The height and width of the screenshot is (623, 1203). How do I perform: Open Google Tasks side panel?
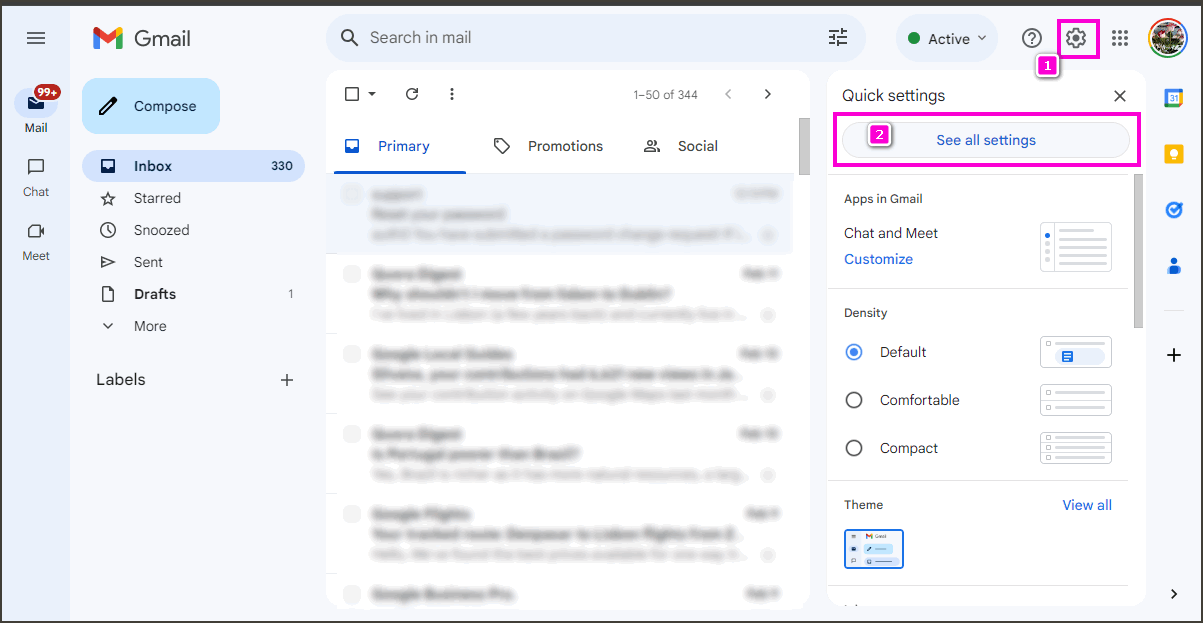pyautogui.click(x=1174, y=209)
